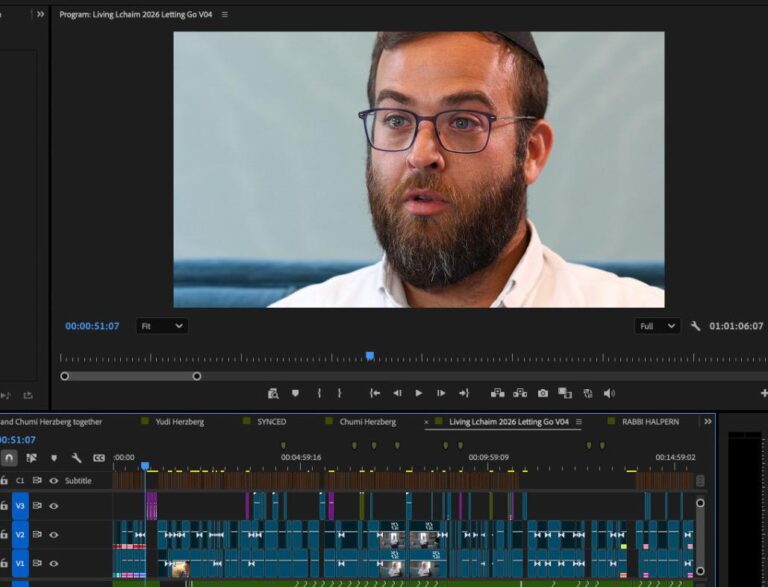This screenshot has height=587, width=768.
Task: Open Program monitor wrench settings
Action: click(x=695, y=326)
